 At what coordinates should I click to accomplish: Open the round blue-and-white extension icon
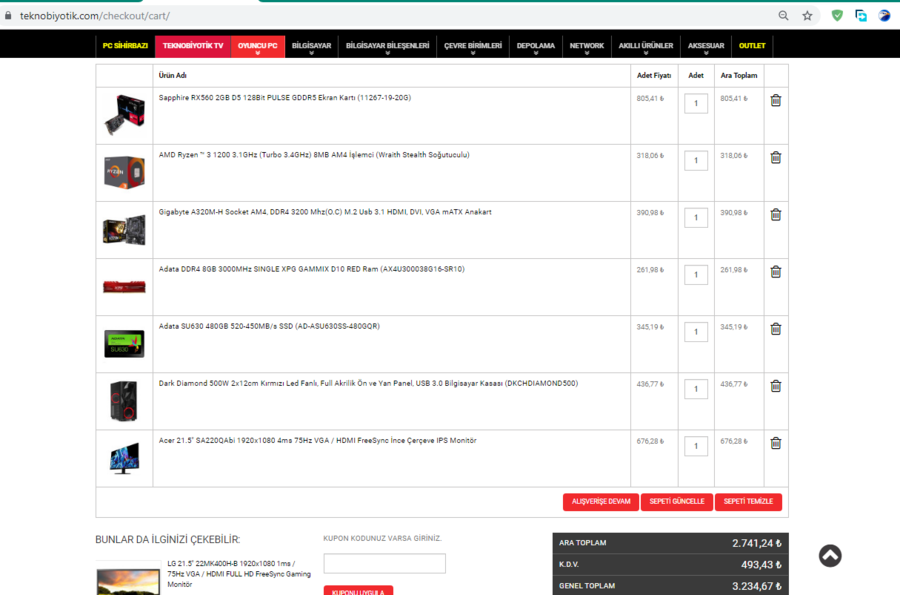[x=885, y=16]
